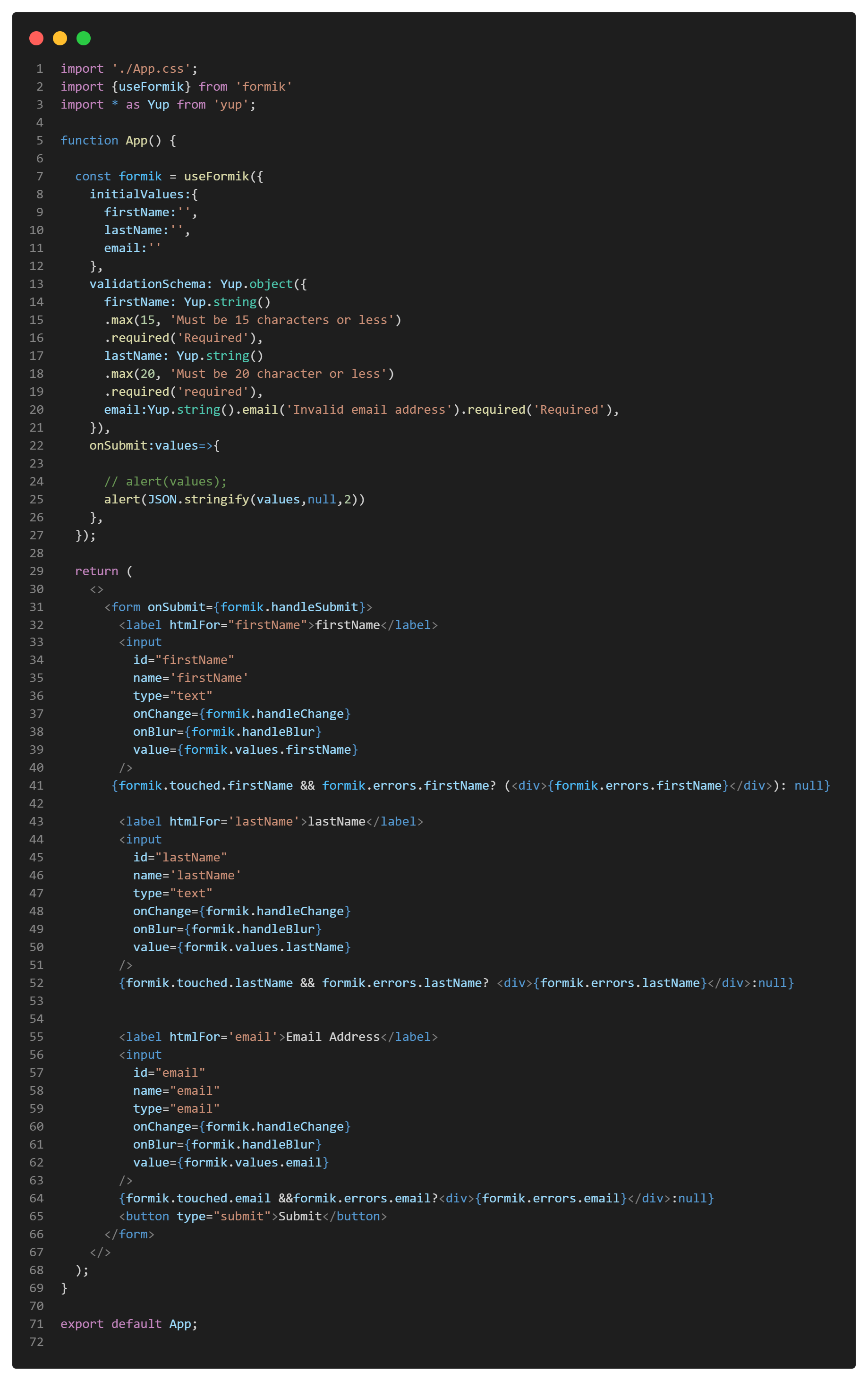Click the '// alert(values);' comment
Image resolution: width=868 pixels, height=1380 pixels.
(x=166, y=481)
